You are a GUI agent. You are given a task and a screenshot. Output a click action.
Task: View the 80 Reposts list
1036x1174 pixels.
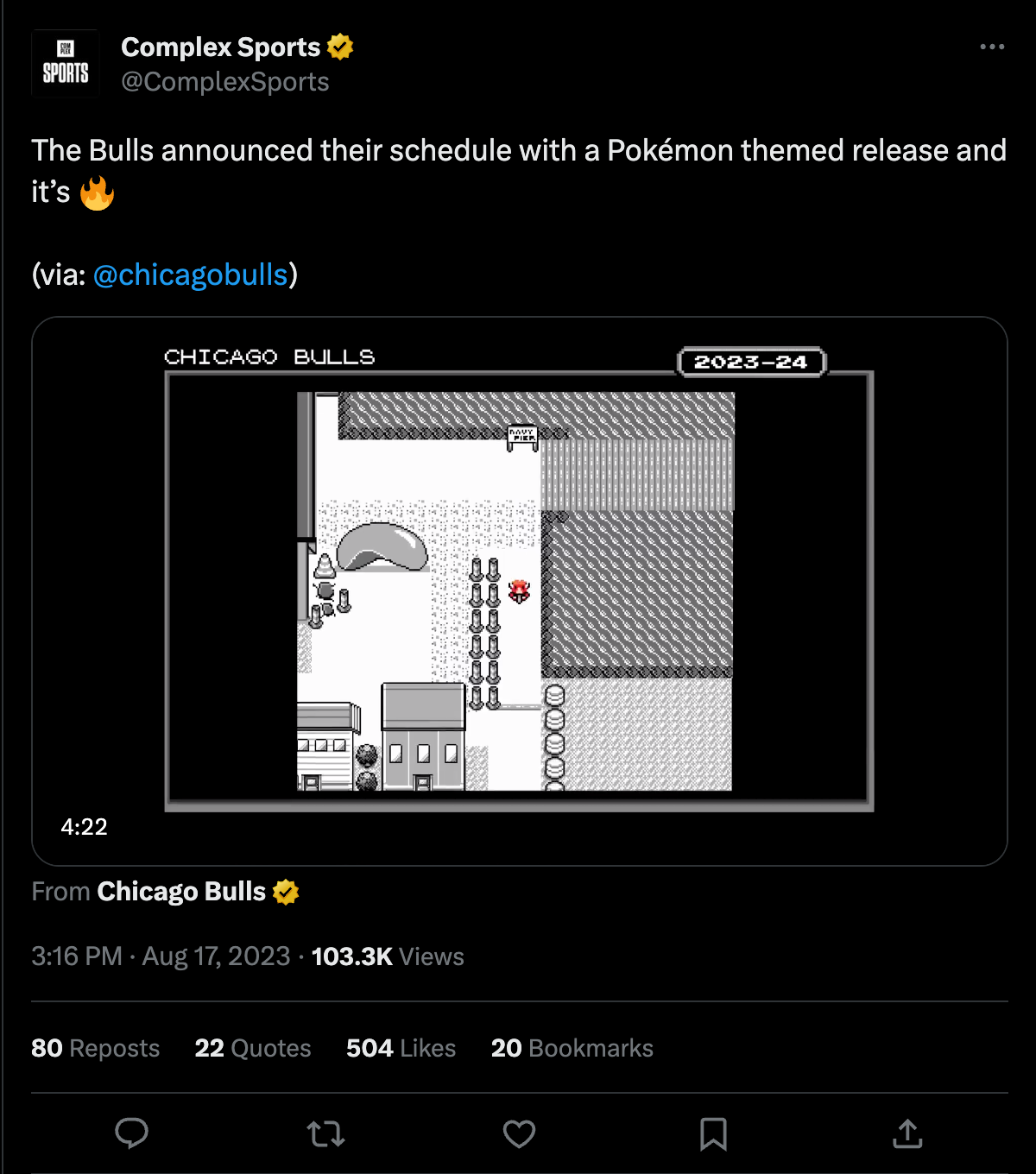[95, 1048]
